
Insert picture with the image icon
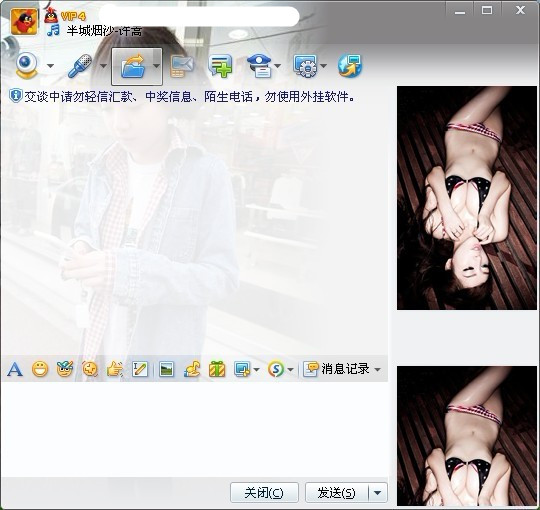[167, 370]
